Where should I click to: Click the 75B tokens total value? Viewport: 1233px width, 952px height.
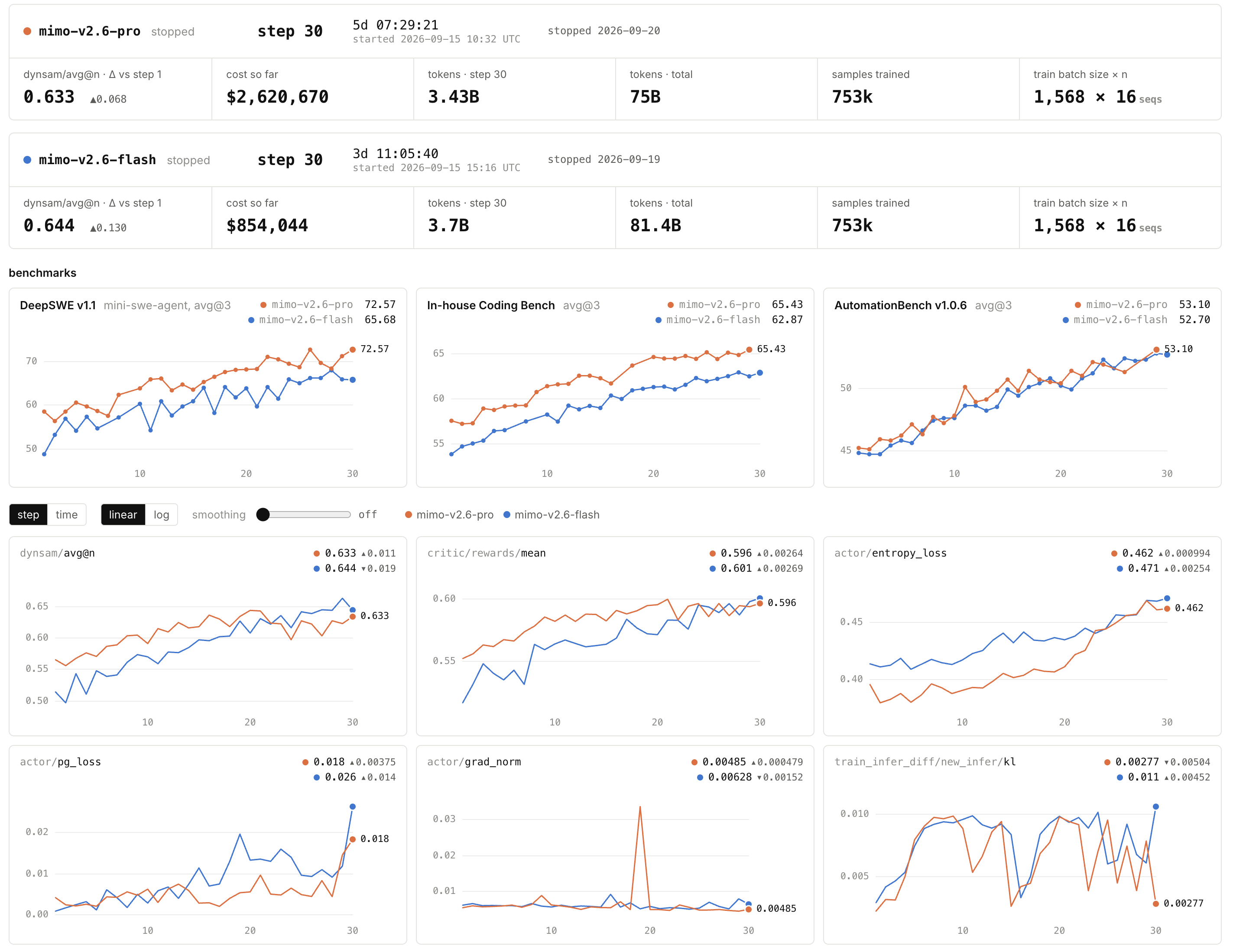645,97
